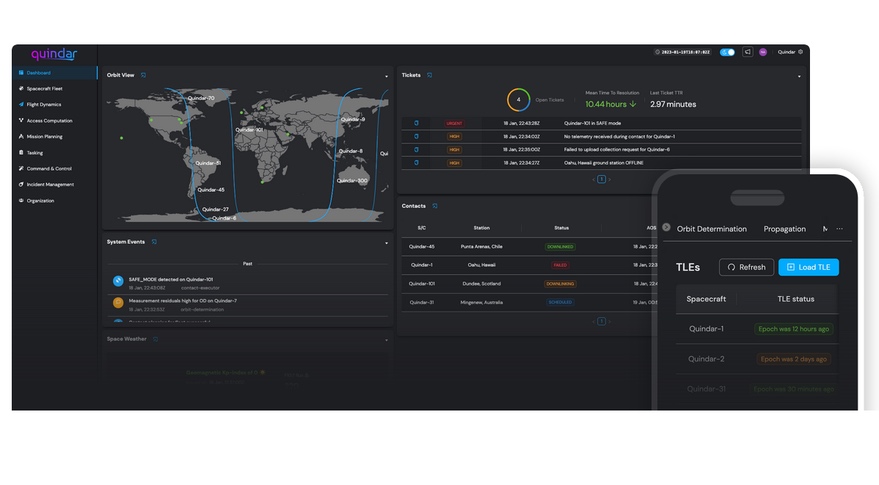Click the open tickets count ring

518,100
